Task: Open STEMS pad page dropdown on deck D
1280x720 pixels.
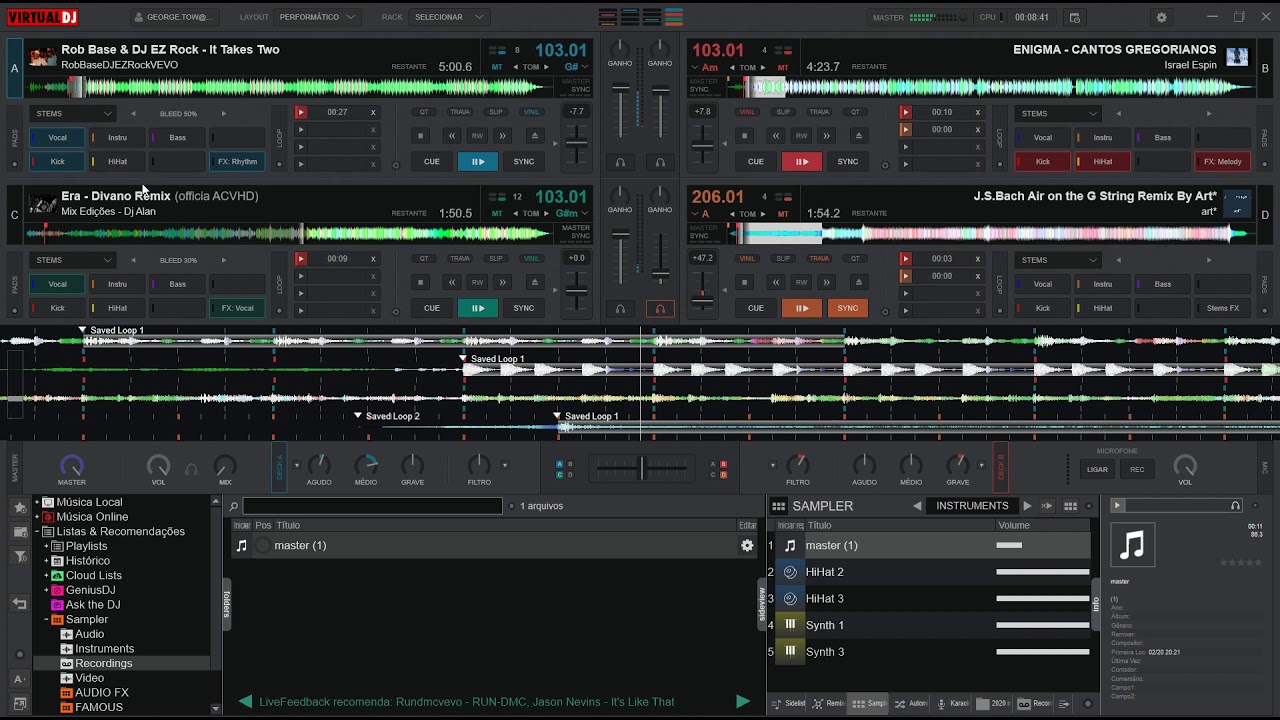Action: 1058,260
